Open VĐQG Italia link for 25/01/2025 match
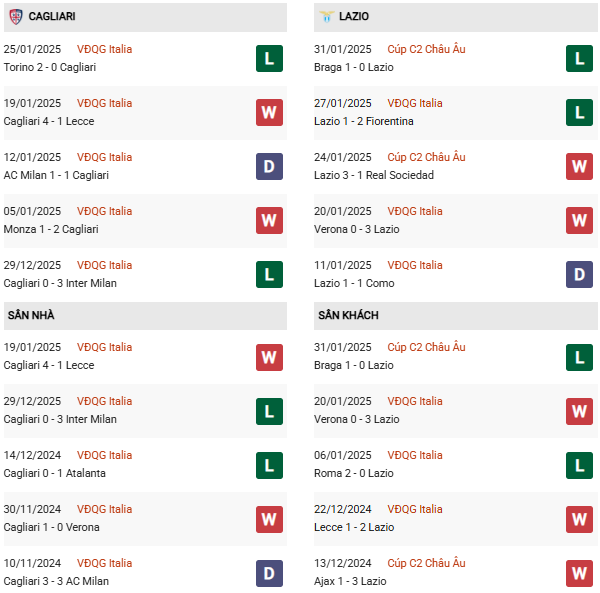 click(104, 49)
